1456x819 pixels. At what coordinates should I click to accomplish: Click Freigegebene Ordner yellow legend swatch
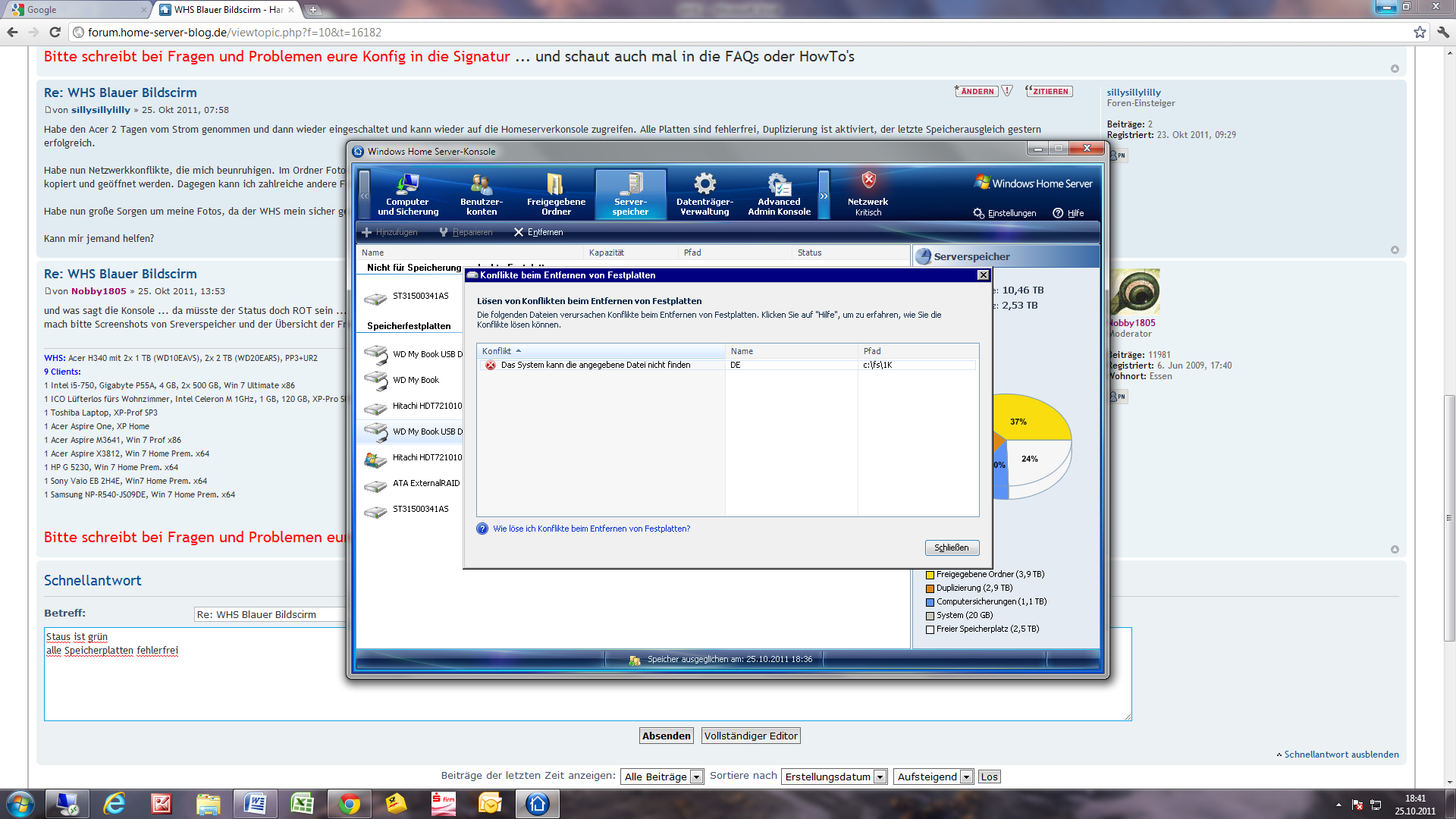pyautogui.click(x=930, y=575)
